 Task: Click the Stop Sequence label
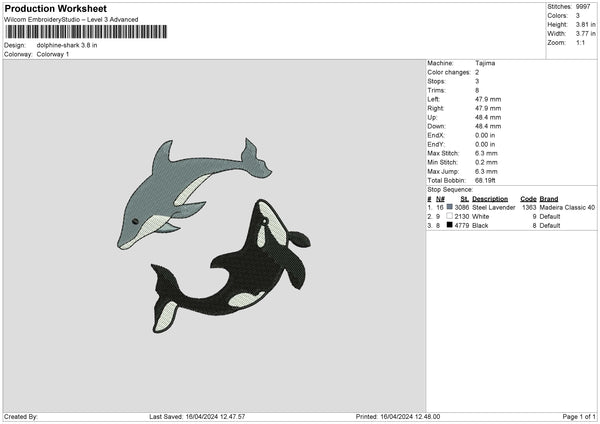pyautogui.click(x=450, y=188)
